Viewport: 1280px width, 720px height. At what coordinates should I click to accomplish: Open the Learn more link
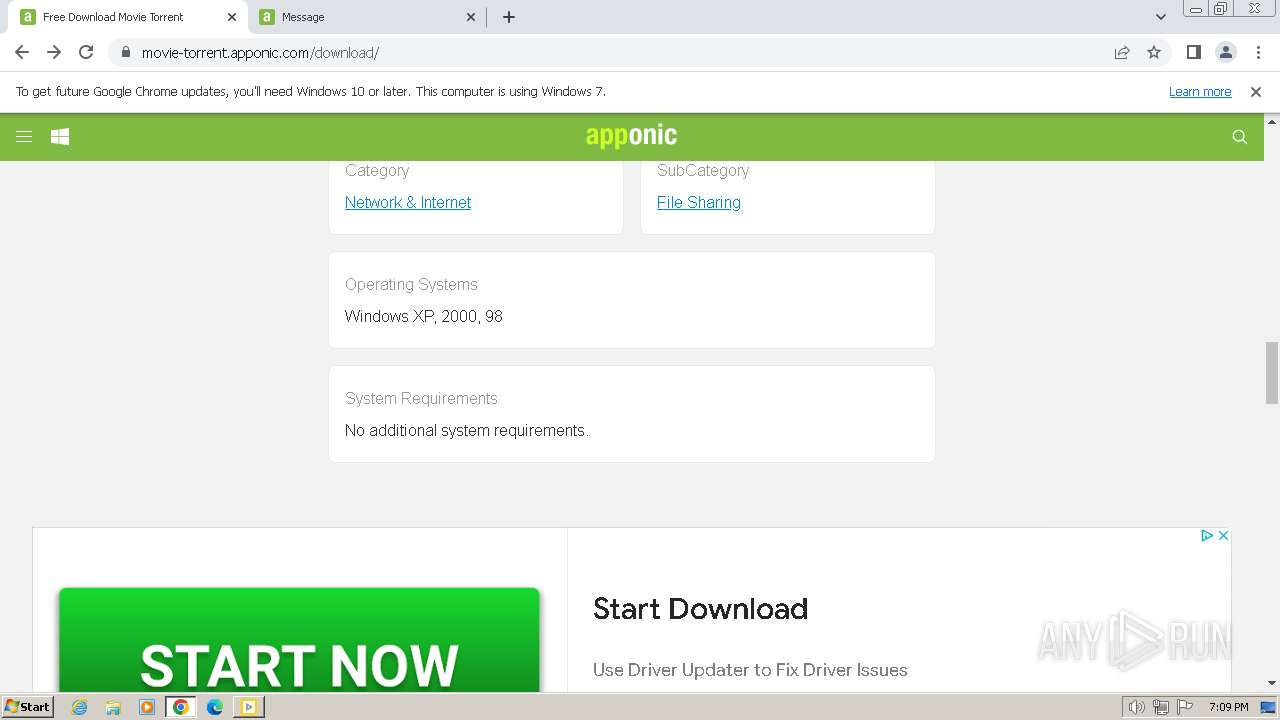point(1200,92)
